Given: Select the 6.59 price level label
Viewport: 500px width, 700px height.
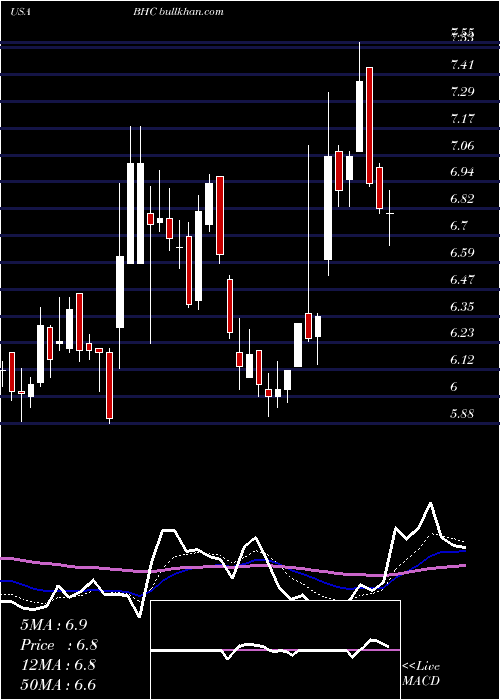Looking at the screenshot, I should tap(462, 253).
